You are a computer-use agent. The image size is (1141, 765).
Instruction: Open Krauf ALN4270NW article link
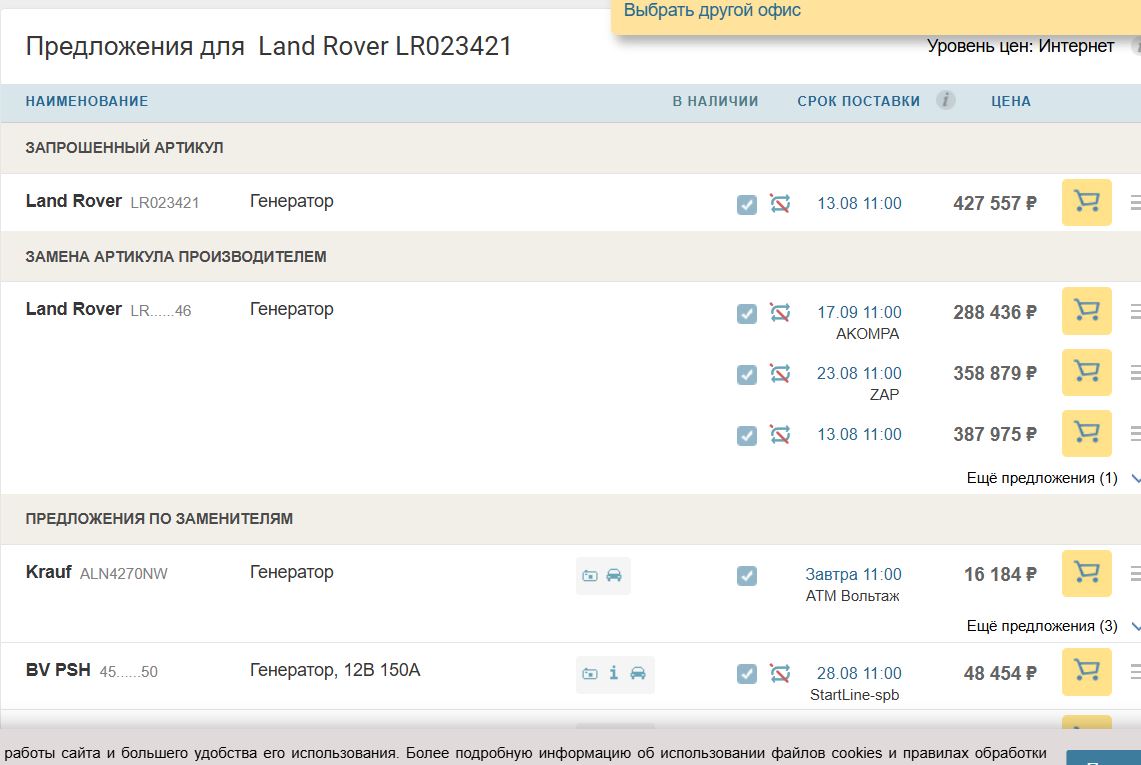[124, 574]
